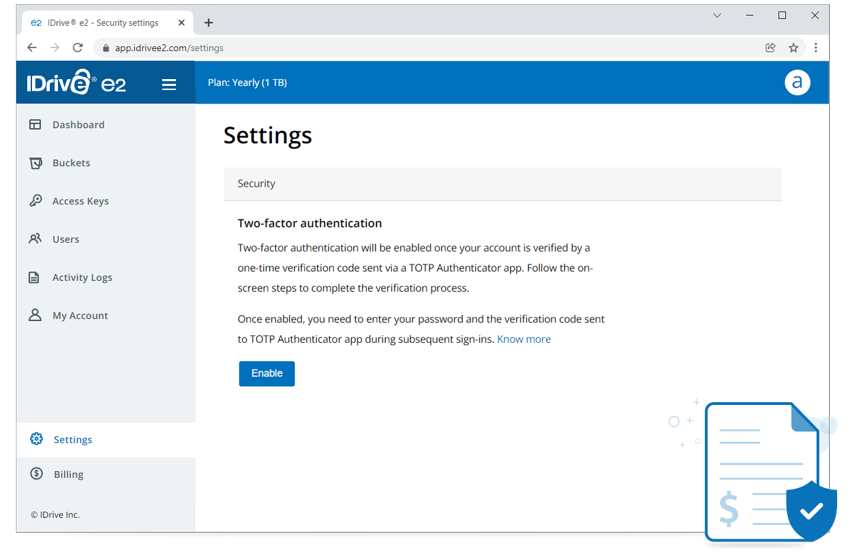The width and height of the screenshot is (850, 559).
Task: View site info lock icon
Action: pyautogui.click(x=106, y=48)
